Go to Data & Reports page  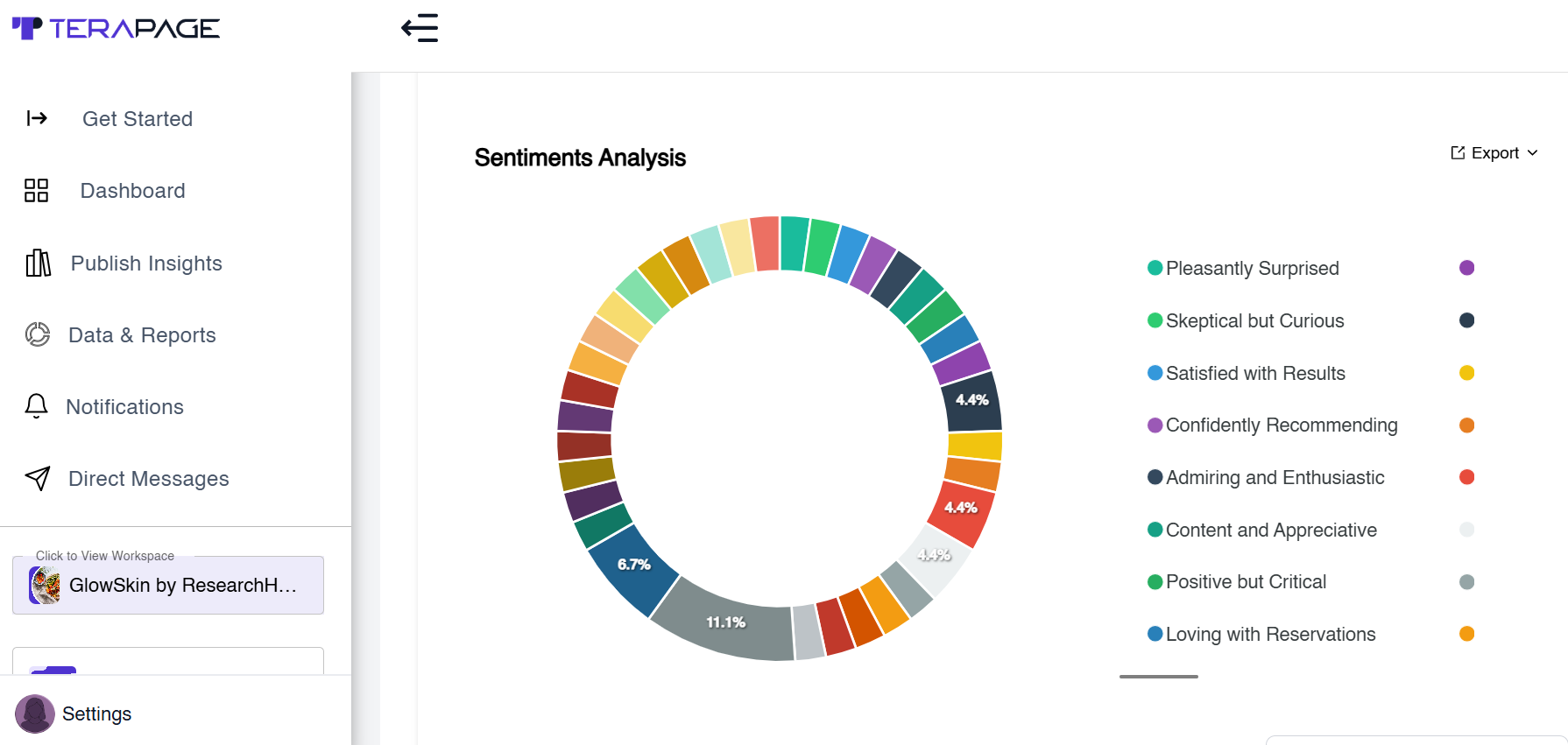[x=142, y=335]
